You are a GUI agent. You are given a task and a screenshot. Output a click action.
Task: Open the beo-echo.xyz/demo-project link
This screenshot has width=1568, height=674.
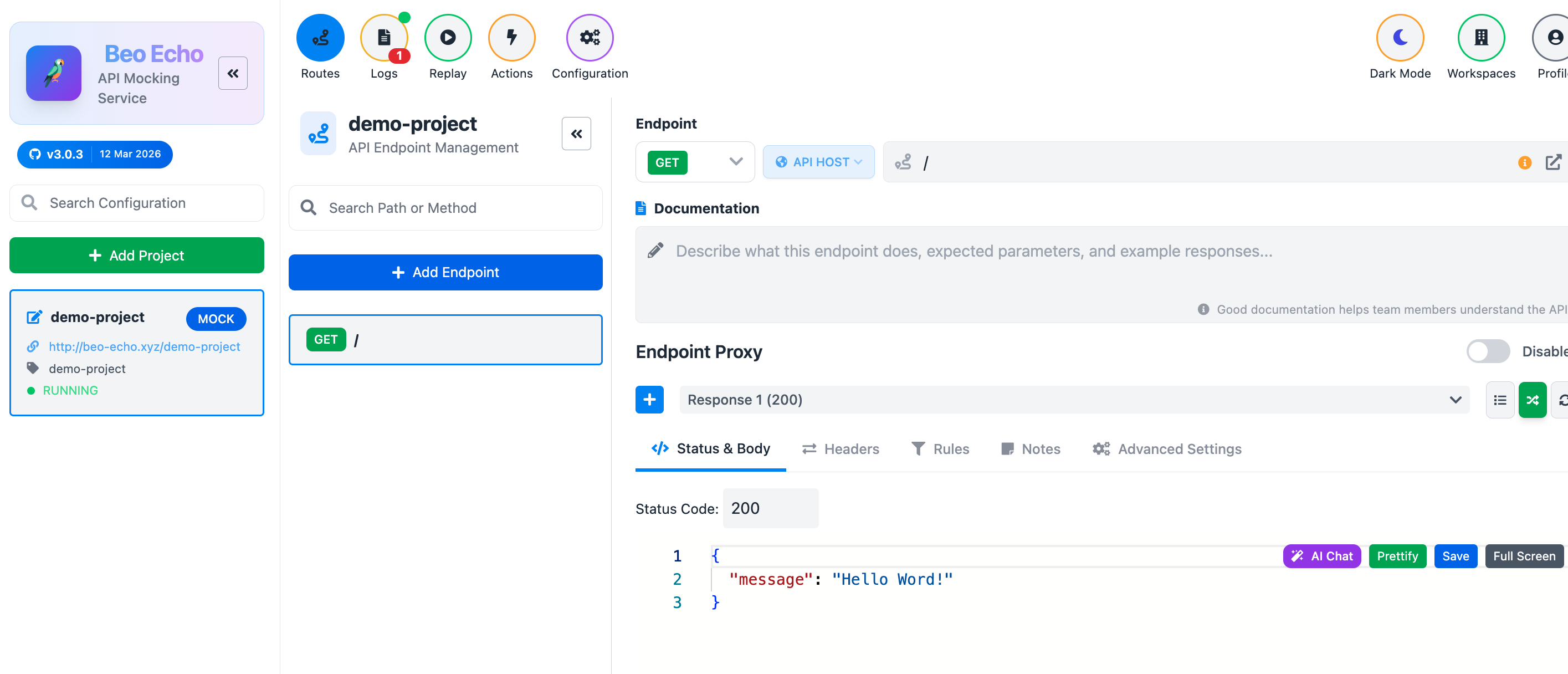[x=144, y=346]
